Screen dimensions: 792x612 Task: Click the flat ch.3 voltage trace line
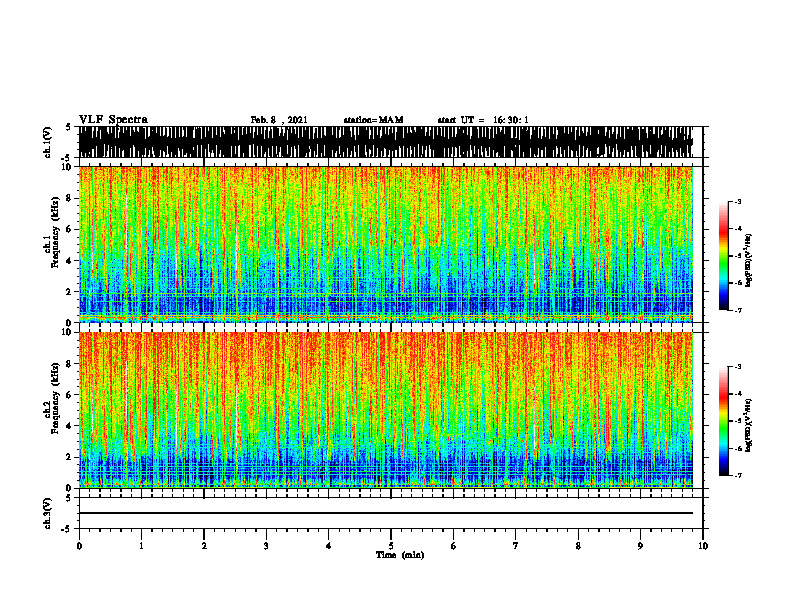click(x=386, y=513)
